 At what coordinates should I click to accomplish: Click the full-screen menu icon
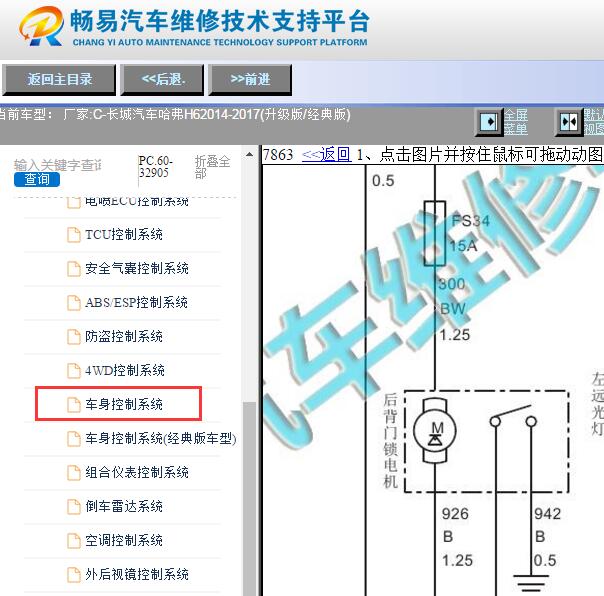[x=489, y=122]
